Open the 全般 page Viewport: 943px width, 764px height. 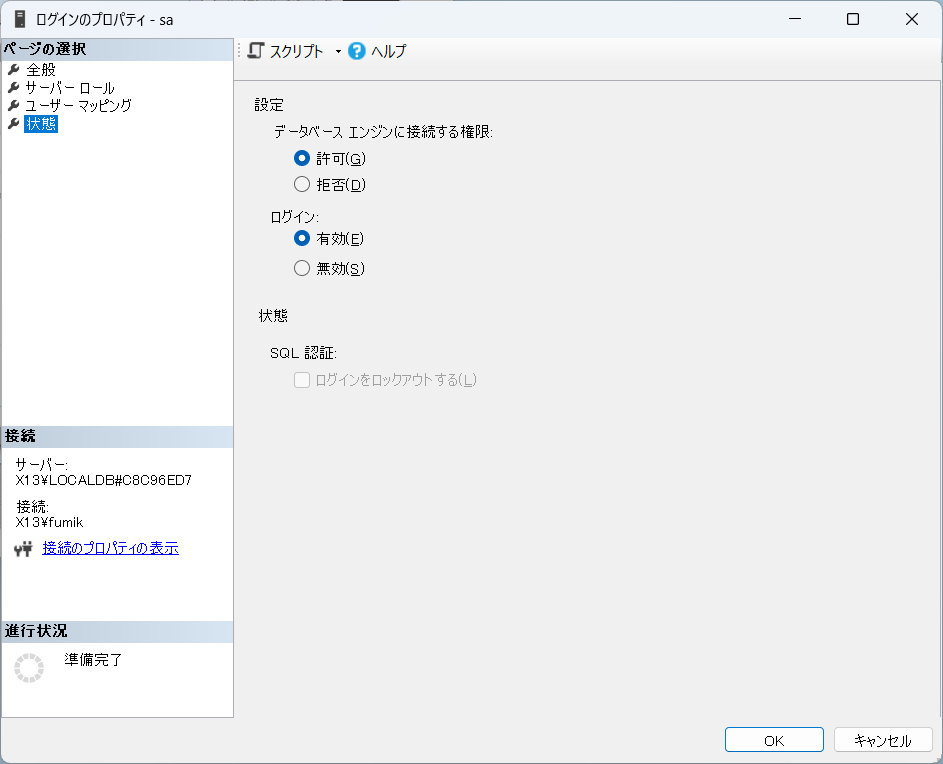41,70
